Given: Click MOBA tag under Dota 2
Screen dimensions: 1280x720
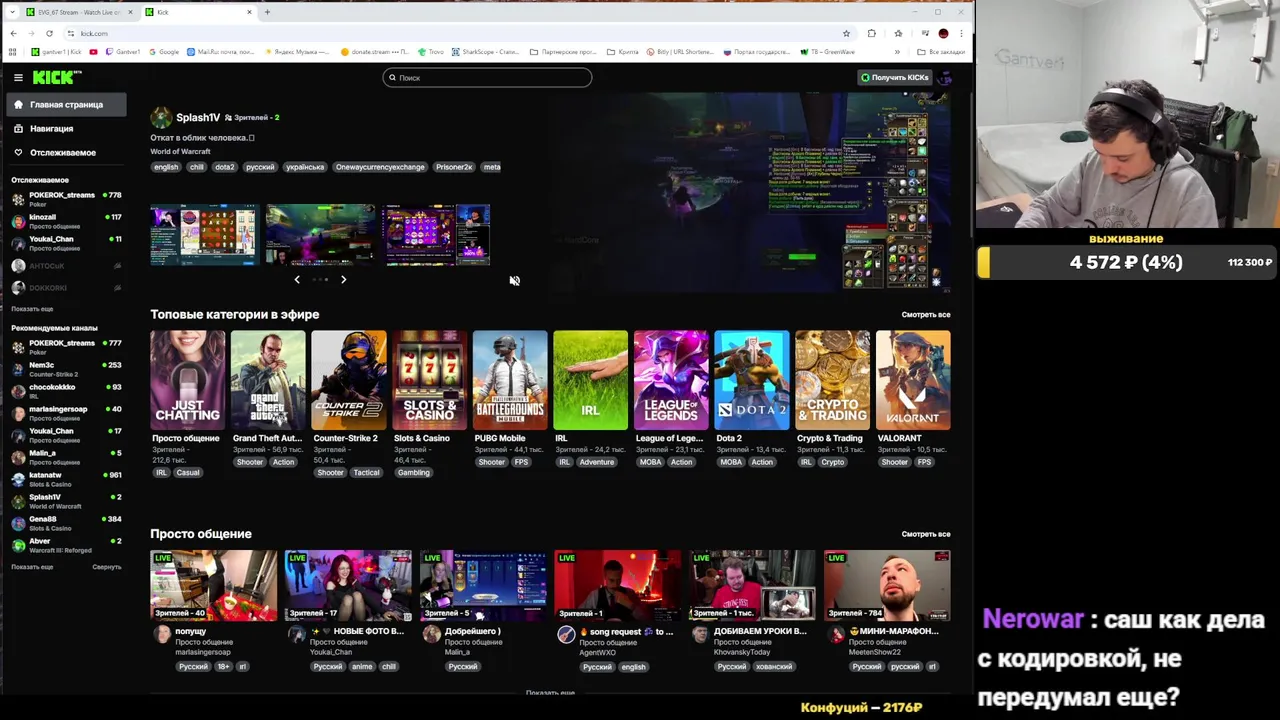Looking at the screenshot, I should (x=731, y=462).
